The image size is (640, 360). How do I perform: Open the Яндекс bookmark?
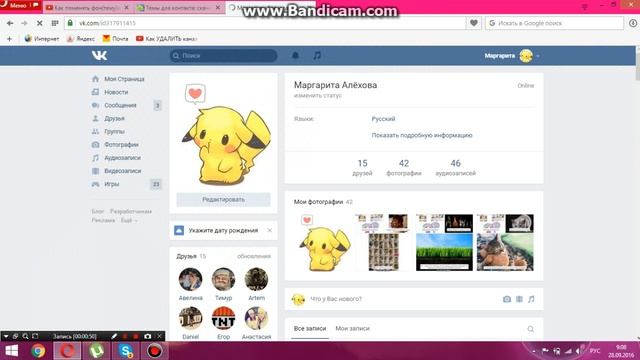[x=81, y=39]
